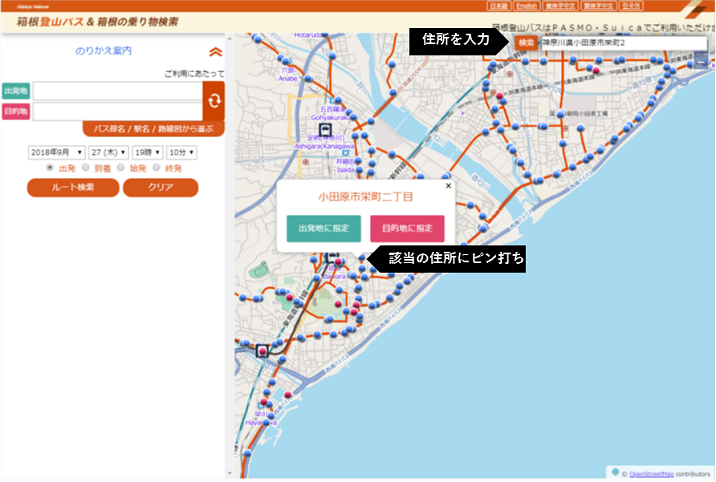
Task: Click the Ashigara station train icon on the map
Action: (326, 129)
